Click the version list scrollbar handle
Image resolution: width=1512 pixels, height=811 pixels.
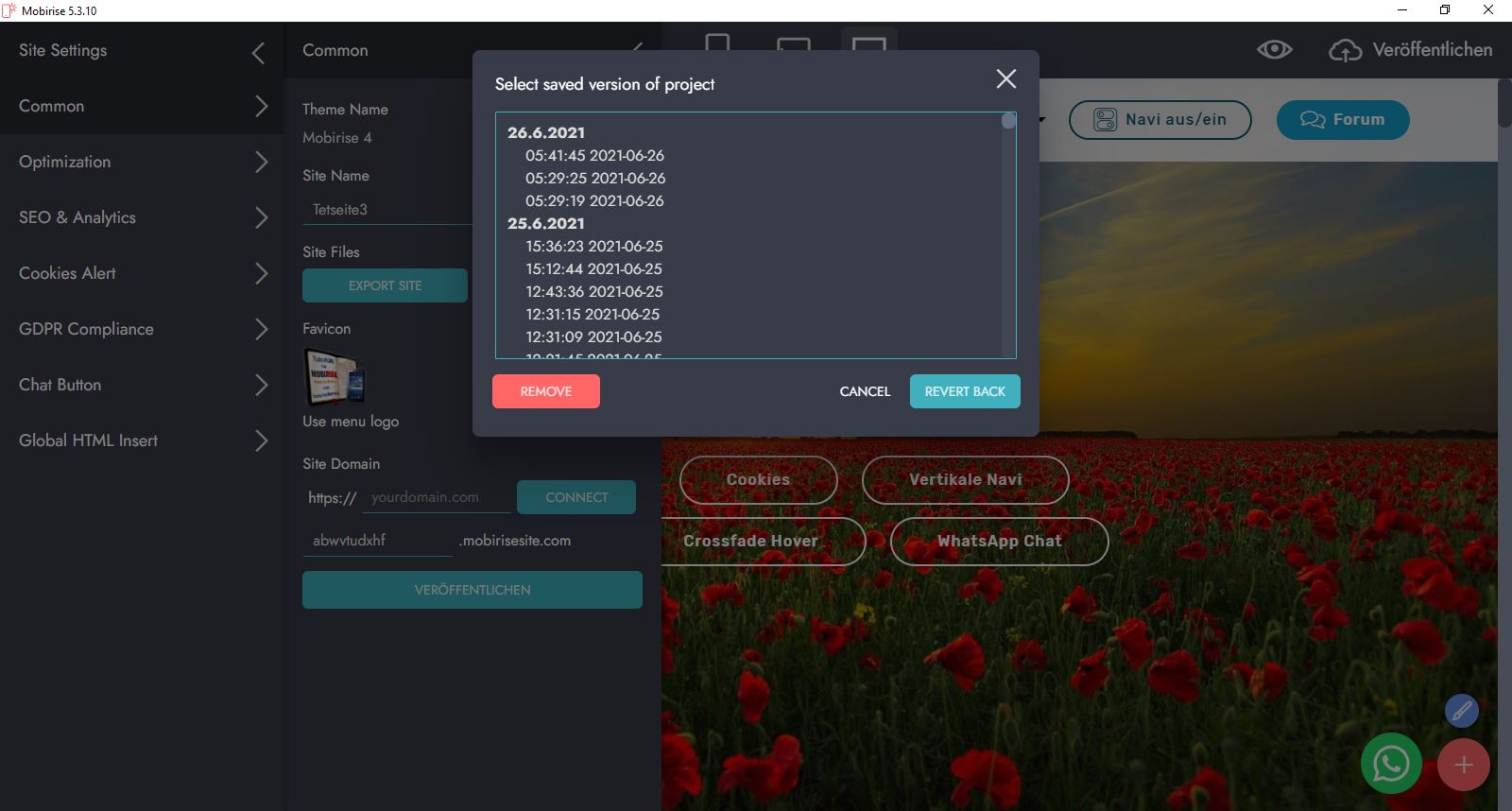click(1008, 121)
